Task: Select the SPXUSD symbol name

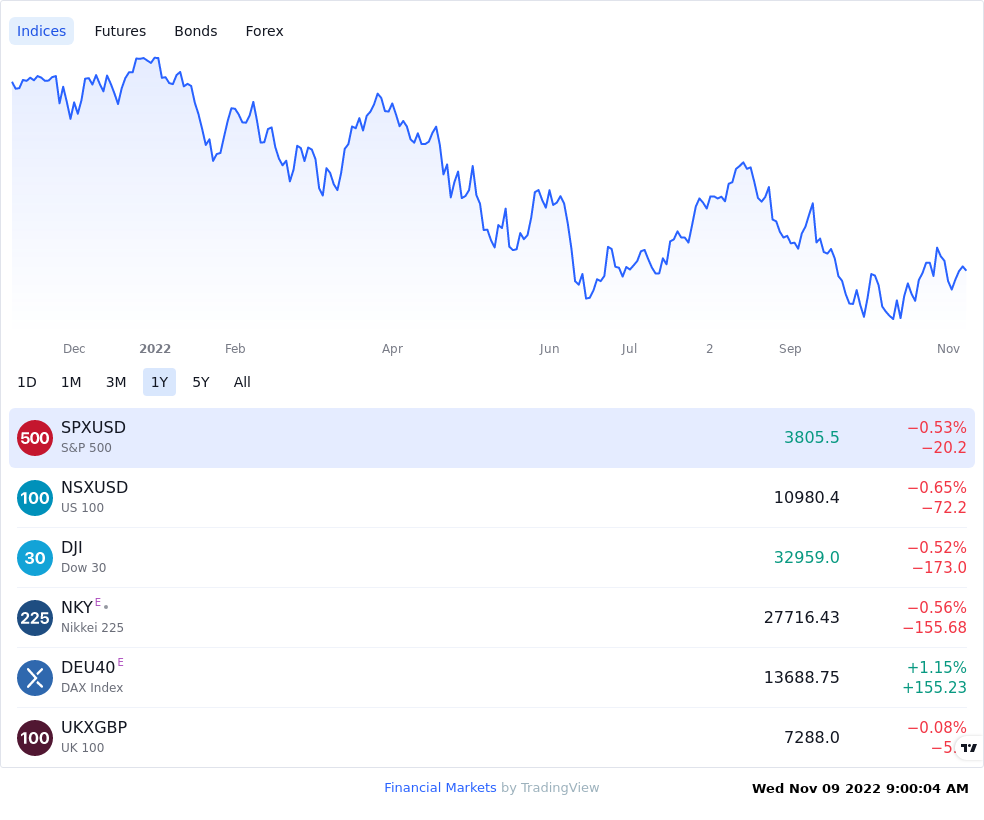Action: point(94,427)
